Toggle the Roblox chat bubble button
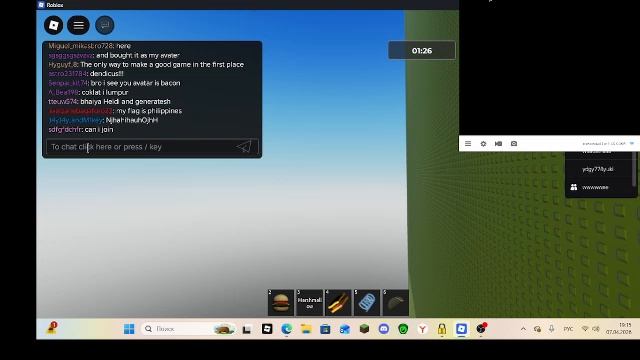Screen dimensions: 640x360 (x=104, y=25)
